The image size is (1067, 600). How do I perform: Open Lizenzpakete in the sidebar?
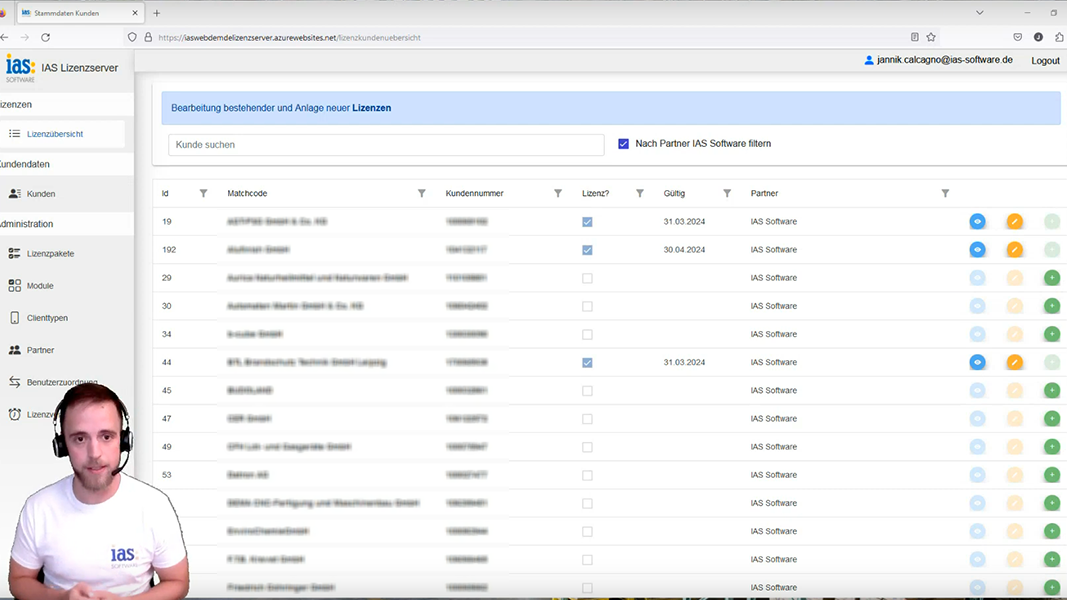point(50,254)
